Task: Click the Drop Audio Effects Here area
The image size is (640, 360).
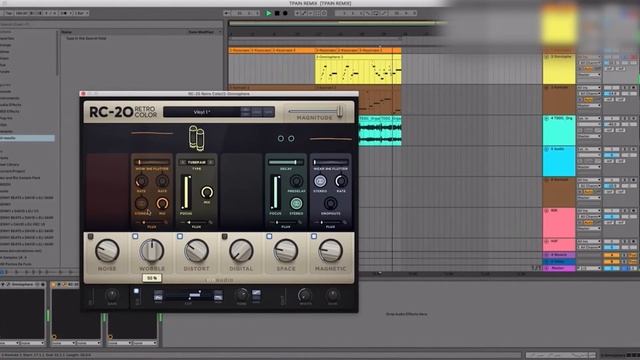Action: tap(407, 314)
